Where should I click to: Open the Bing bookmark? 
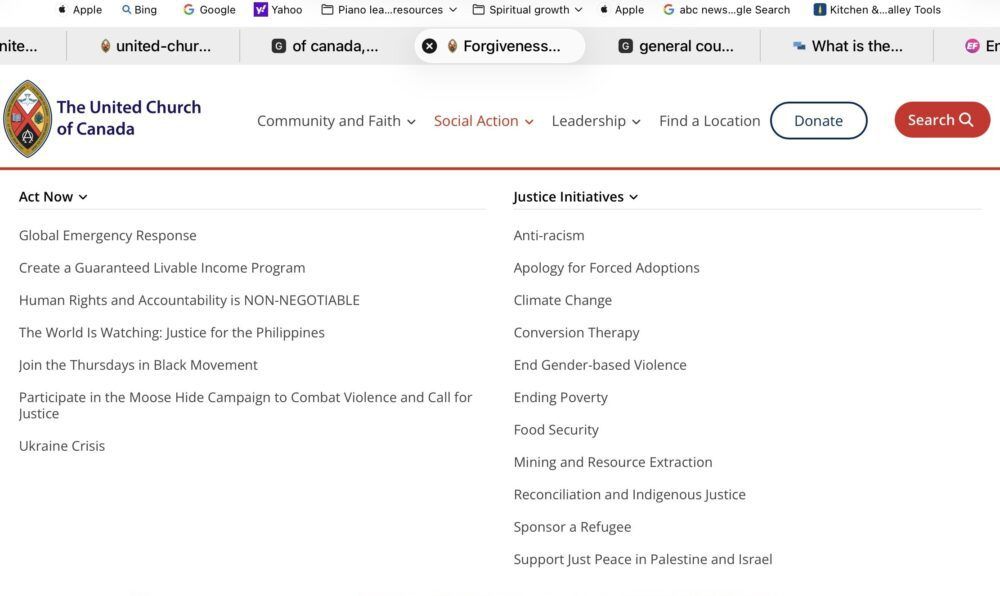[139, 10]
